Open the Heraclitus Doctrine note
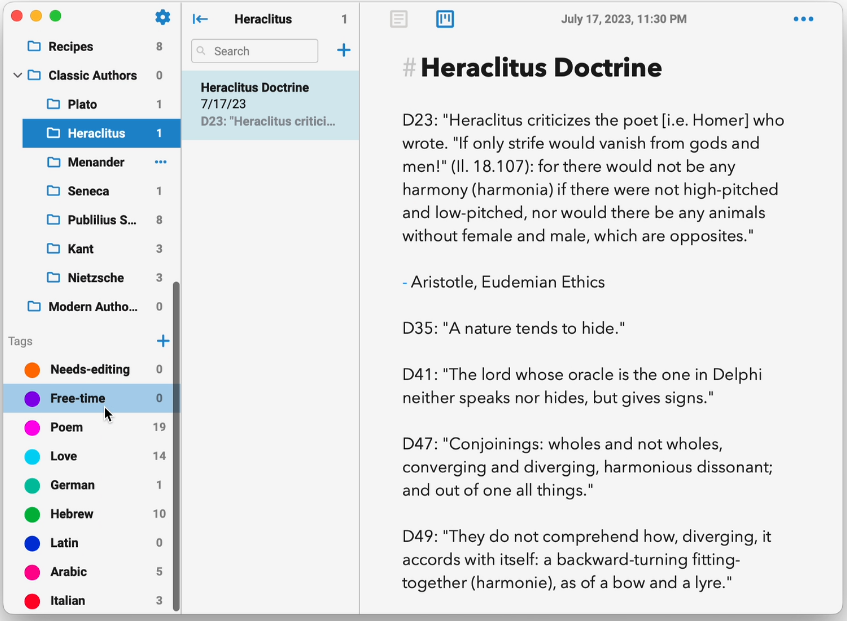 [x=270, y=104]
